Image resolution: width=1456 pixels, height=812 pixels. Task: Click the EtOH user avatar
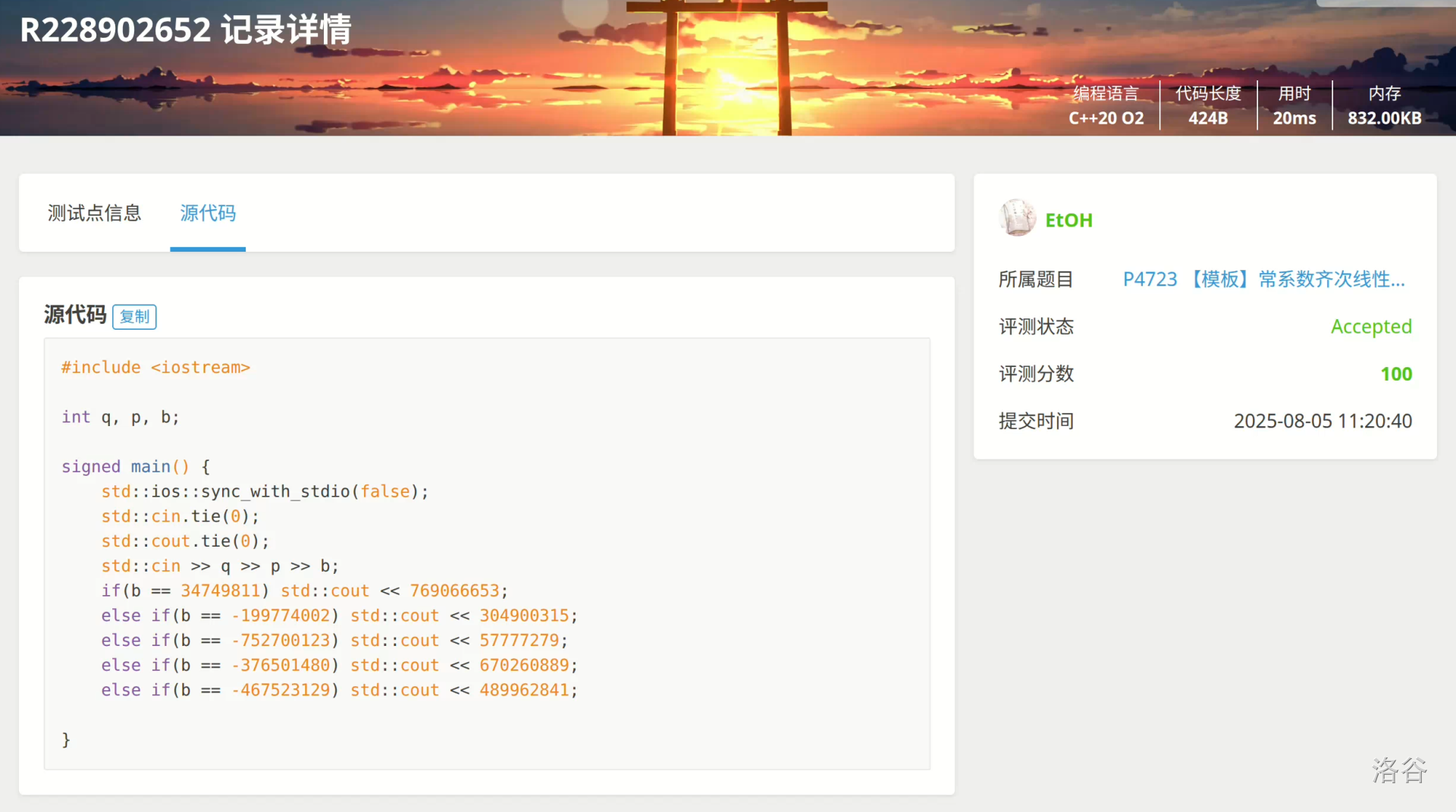coord(1017,218)
